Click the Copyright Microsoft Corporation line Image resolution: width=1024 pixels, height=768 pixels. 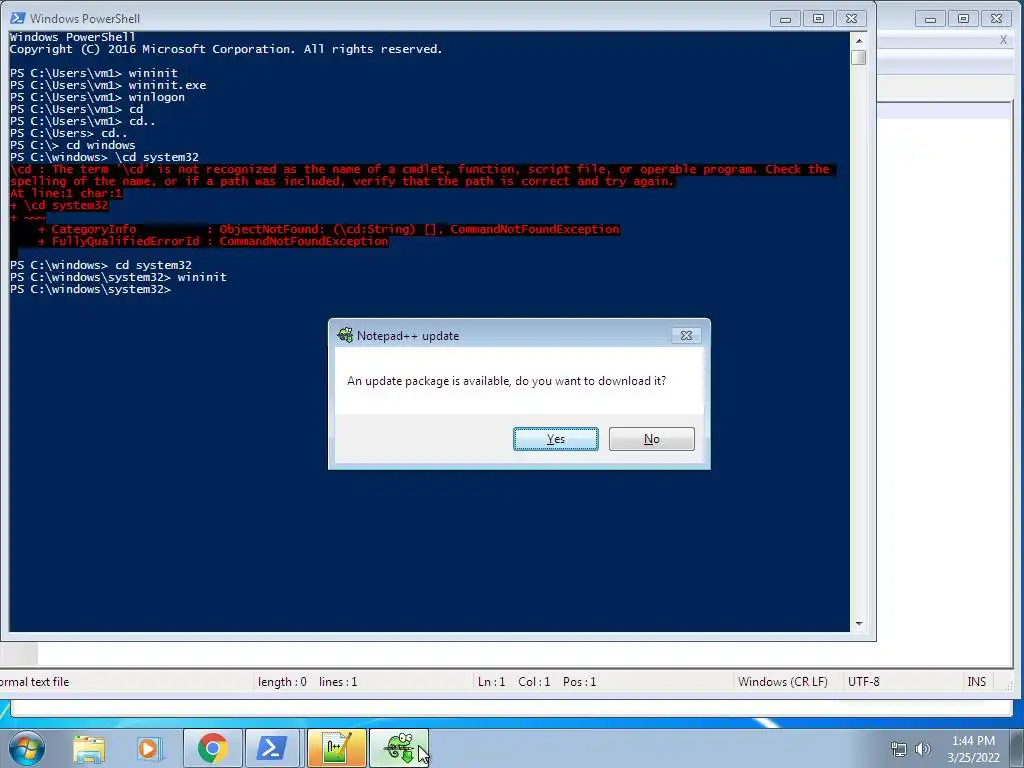[x=225, y=50]
